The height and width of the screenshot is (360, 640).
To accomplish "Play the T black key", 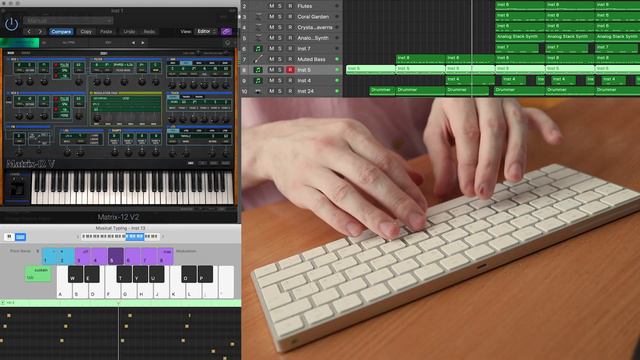I will point(124,274).
